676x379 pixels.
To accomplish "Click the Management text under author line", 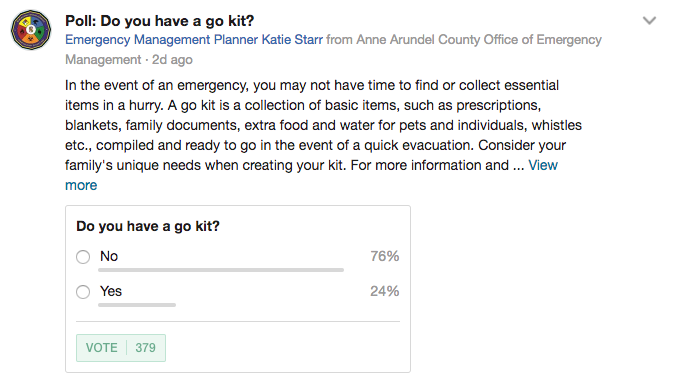I will [x=103, y=60].
